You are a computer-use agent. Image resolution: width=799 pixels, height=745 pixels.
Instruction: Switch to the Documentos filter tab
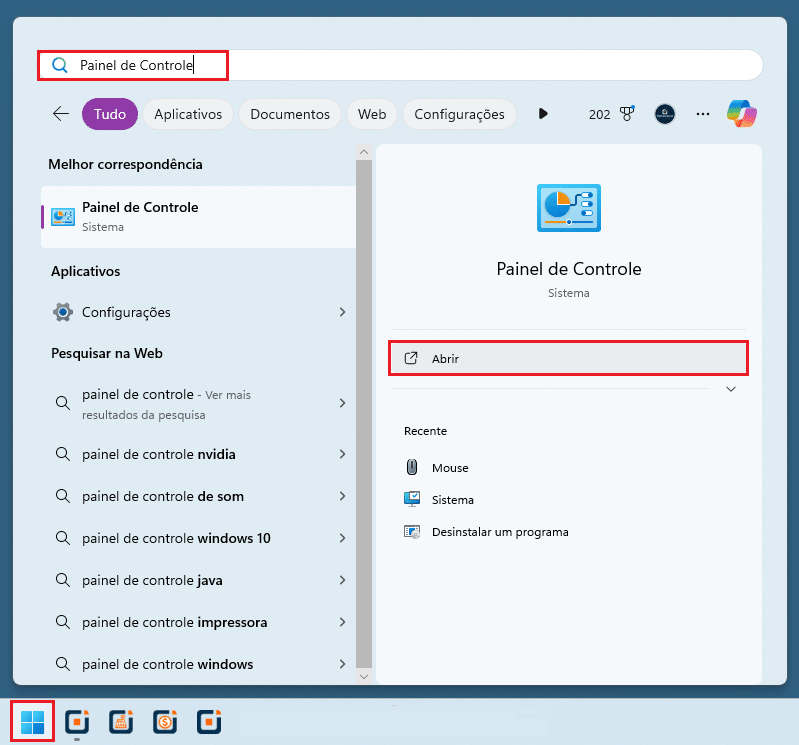(x=290, y=114)
